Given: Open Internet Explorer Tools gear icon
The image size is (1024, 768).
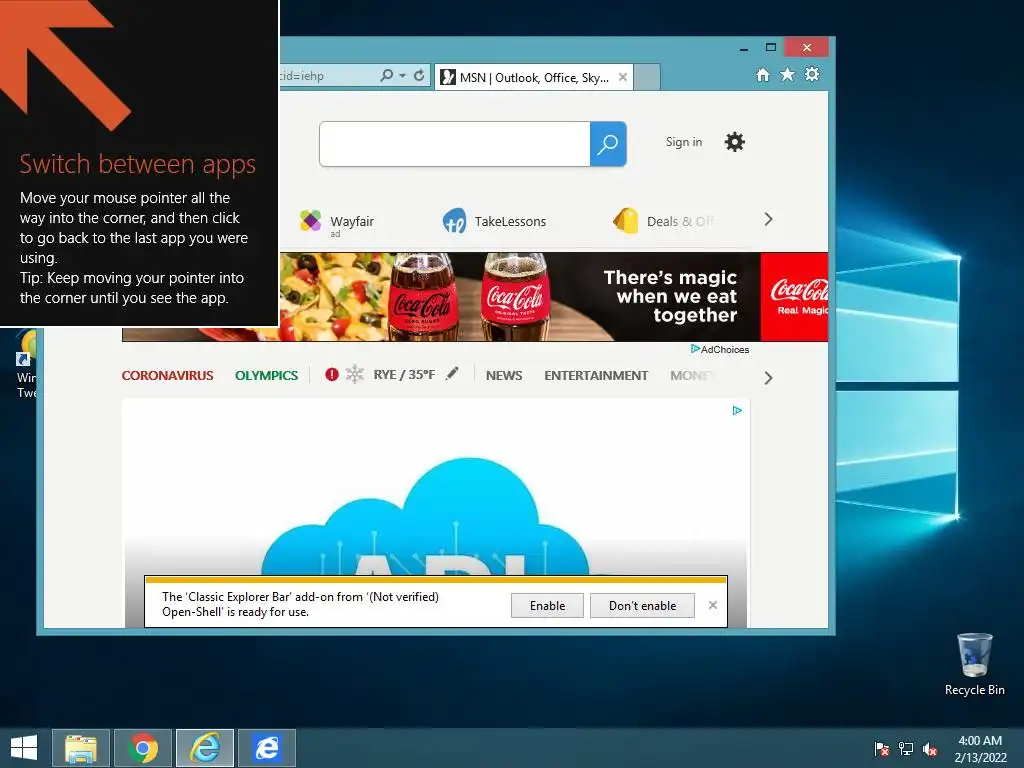Looking at the screenshot, I should click(812, 74).
